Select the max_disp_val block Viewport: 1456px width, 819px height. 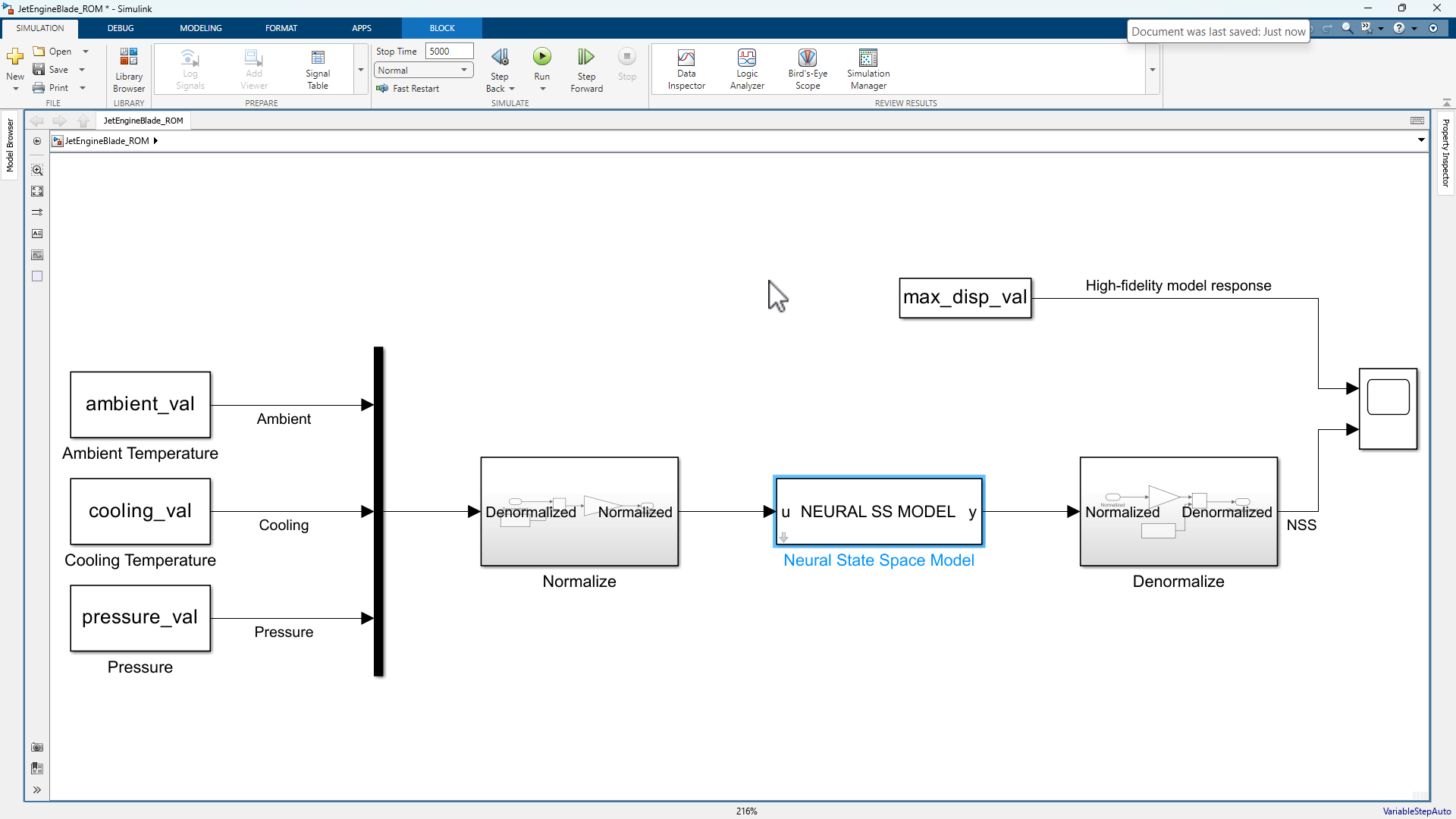965,298
